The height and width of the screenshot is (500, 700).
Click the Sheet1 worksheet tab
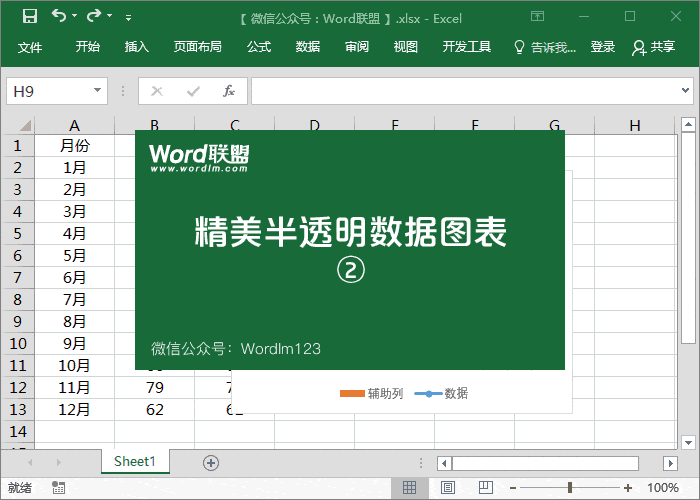coord(135,461)
